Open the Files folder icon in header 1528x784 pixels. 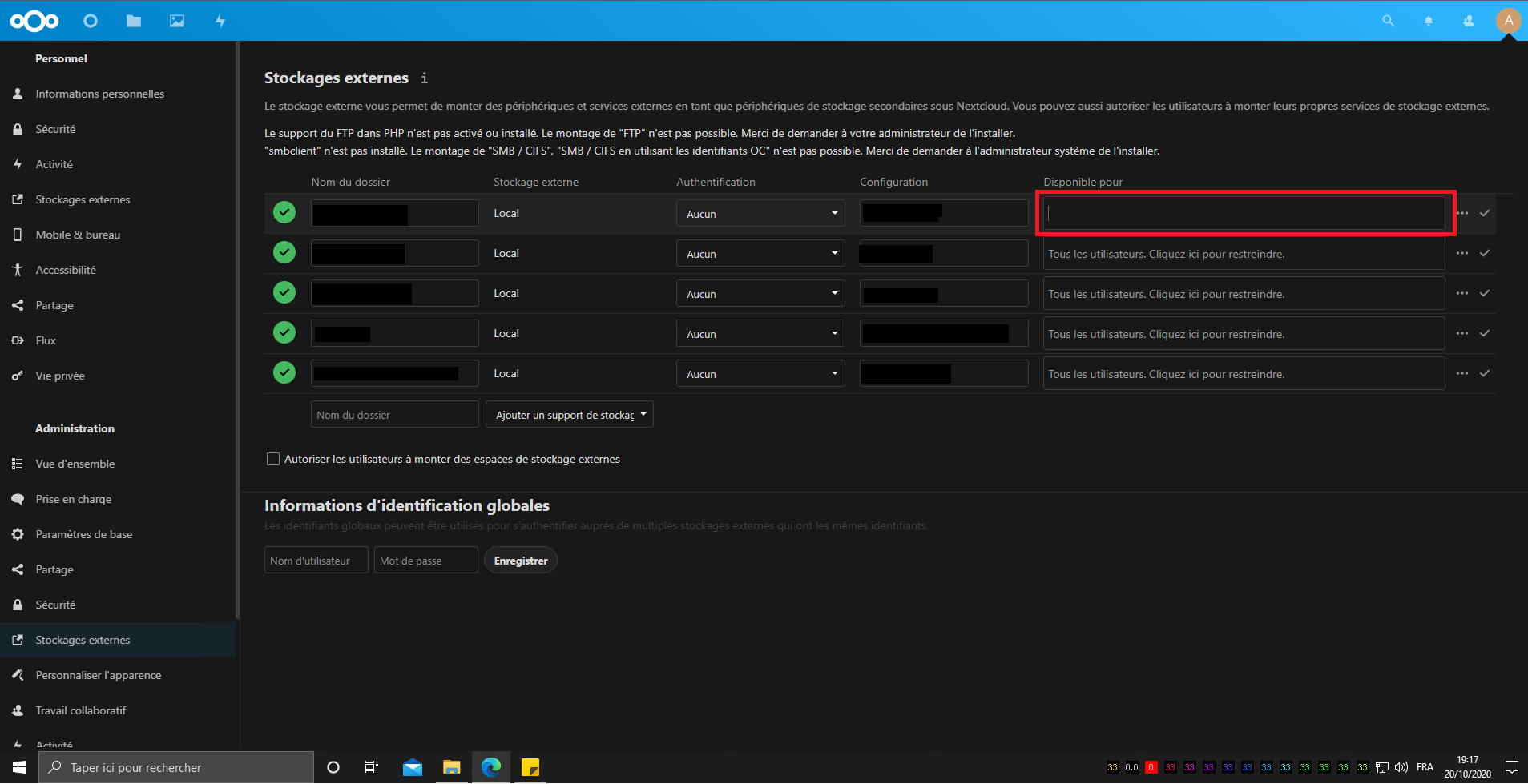point(134,21)
